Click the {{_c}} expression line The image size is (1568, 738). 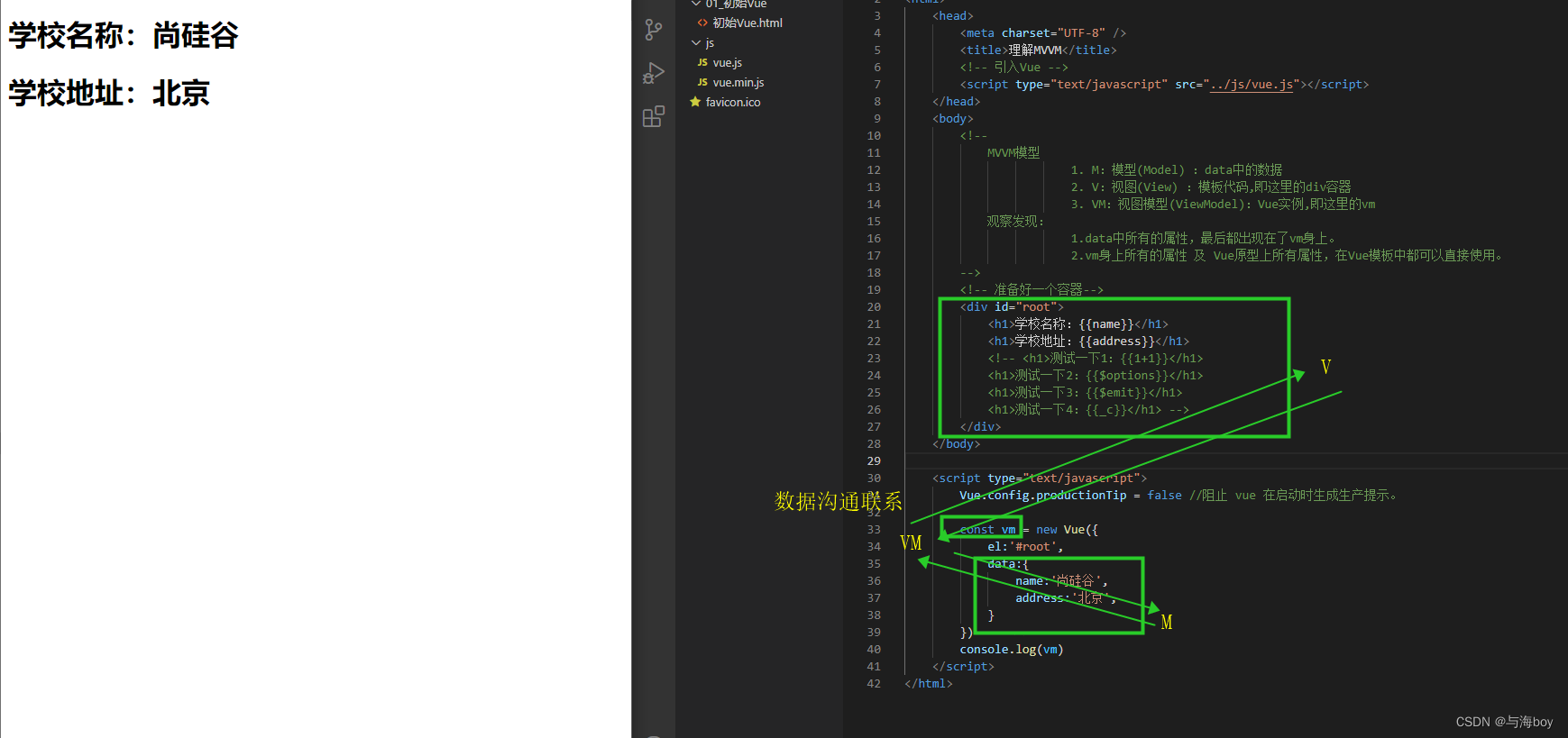click(1088, 409)
